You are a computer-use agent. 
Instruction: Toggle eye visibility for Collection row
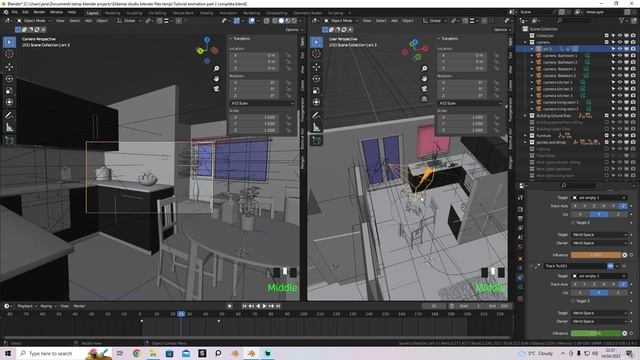click(620, 36)
